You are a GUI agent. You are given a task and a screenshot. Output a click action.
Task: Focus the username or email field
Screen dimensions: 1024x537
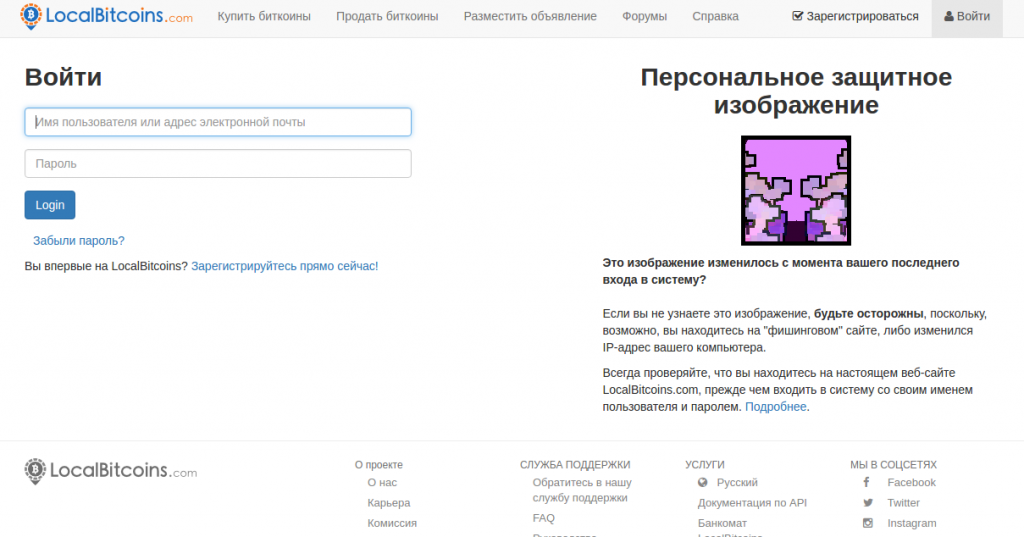pyautogui.click(x=218, y=122)
